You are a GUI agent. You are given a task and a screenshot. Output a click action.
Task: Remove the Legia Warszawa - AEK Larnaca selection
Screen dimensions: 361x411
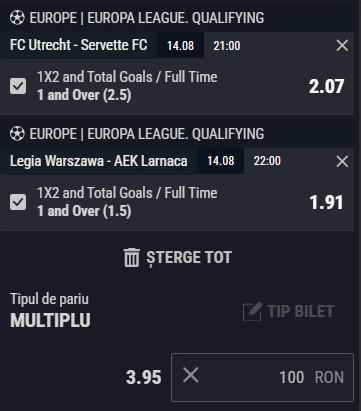pyautogui.click(x=342, y=161)
